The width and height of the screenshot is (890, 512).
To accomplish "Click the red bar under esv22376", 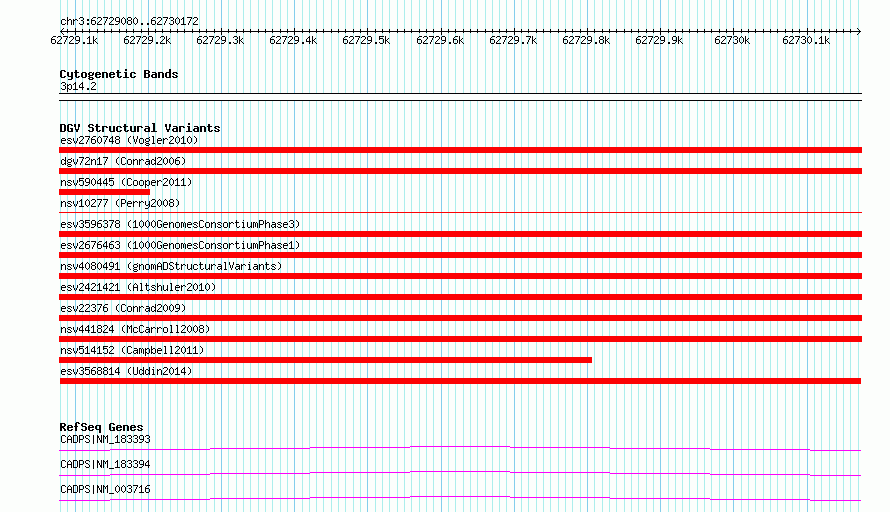I will 460,318.
